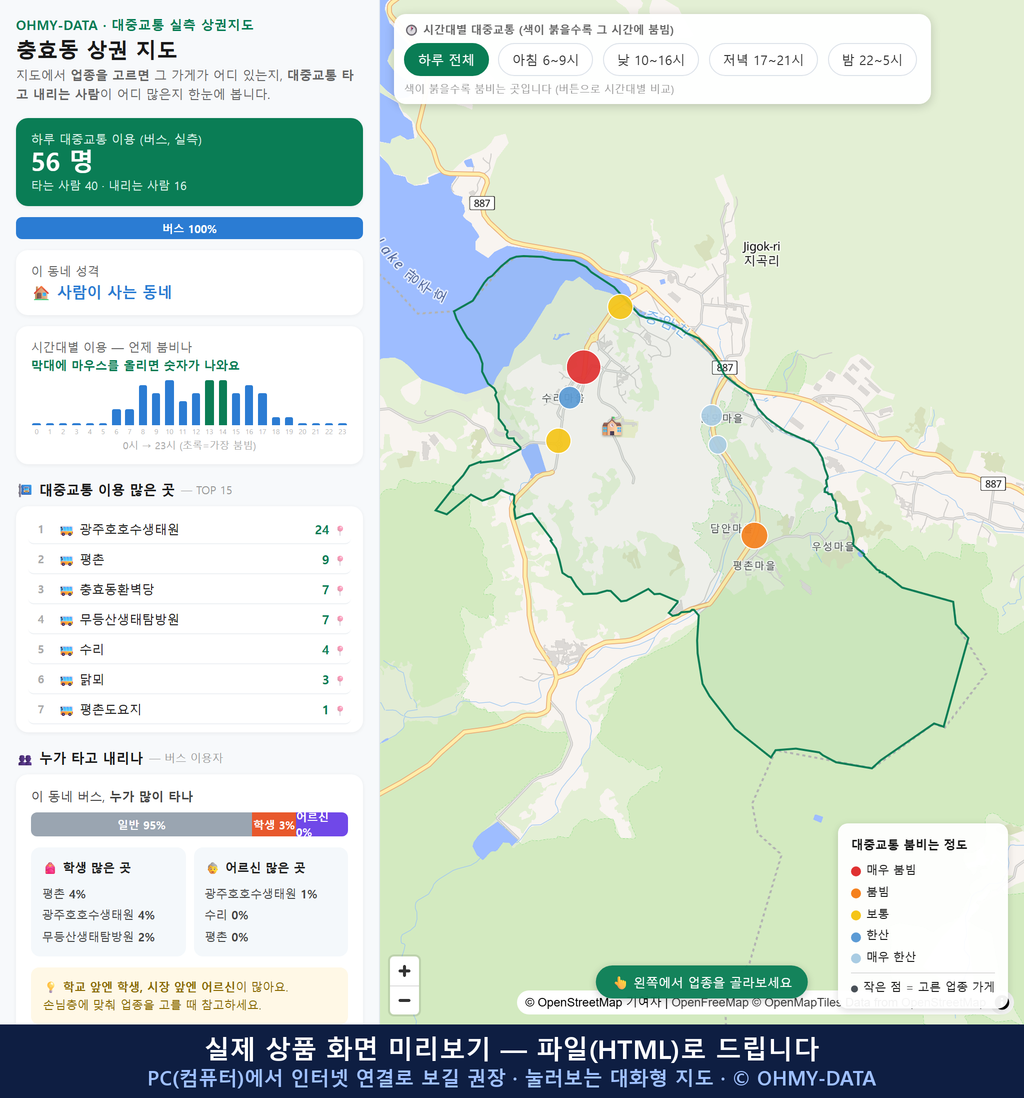Switch to the 밤 22~5시 time filter
This screenshot has width=1024, height=1098.
[872, 60]
